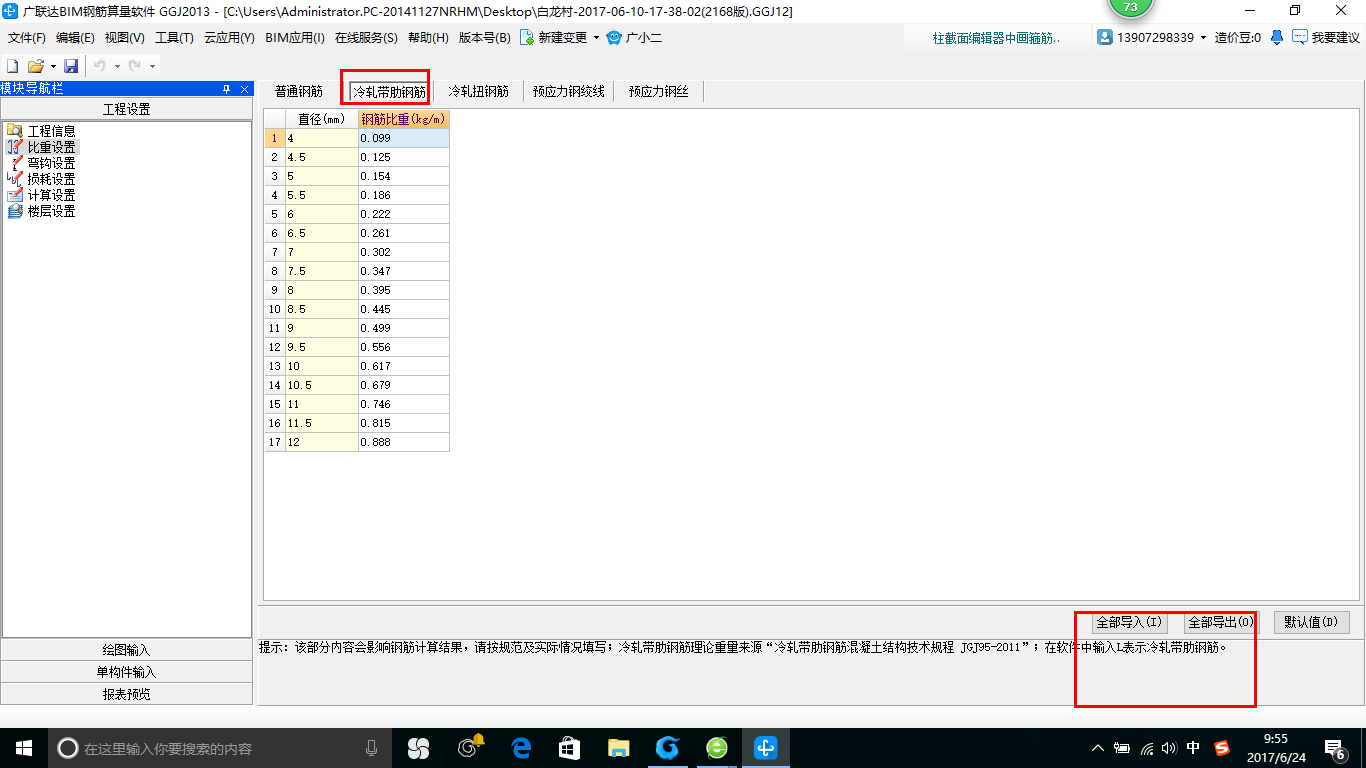1366x768 pixels.
Task: Close the 模块导航栏 panel
Action: pyautogui.click(x=244, y=89)
